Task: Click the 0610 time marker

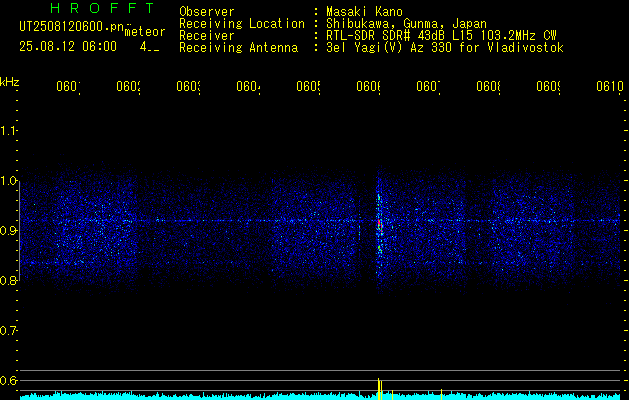Action: point(610,87)
